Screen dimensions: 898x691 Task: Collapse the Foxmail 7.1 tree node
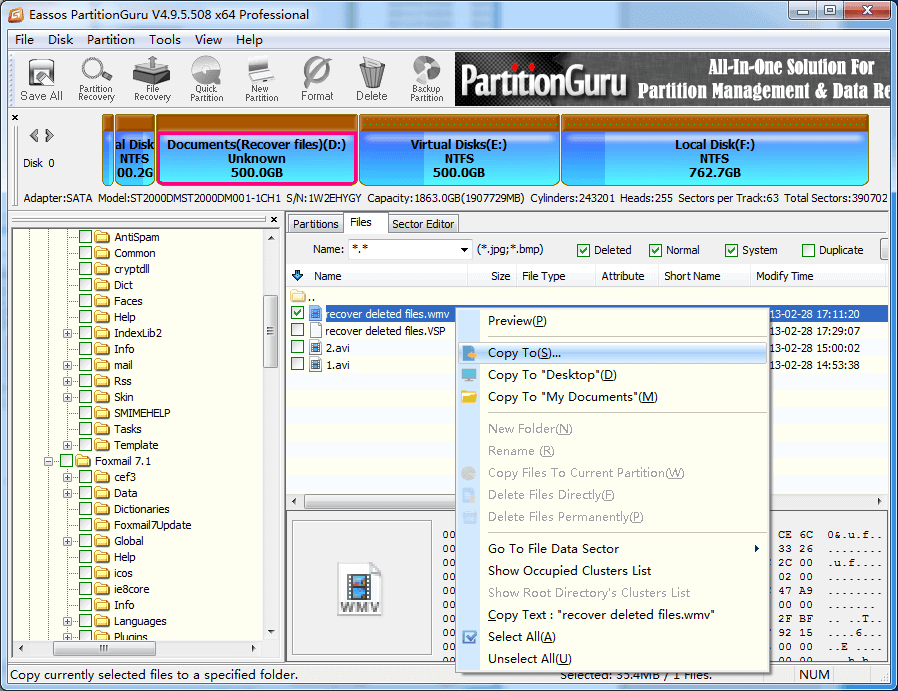[x=48, y=461]
